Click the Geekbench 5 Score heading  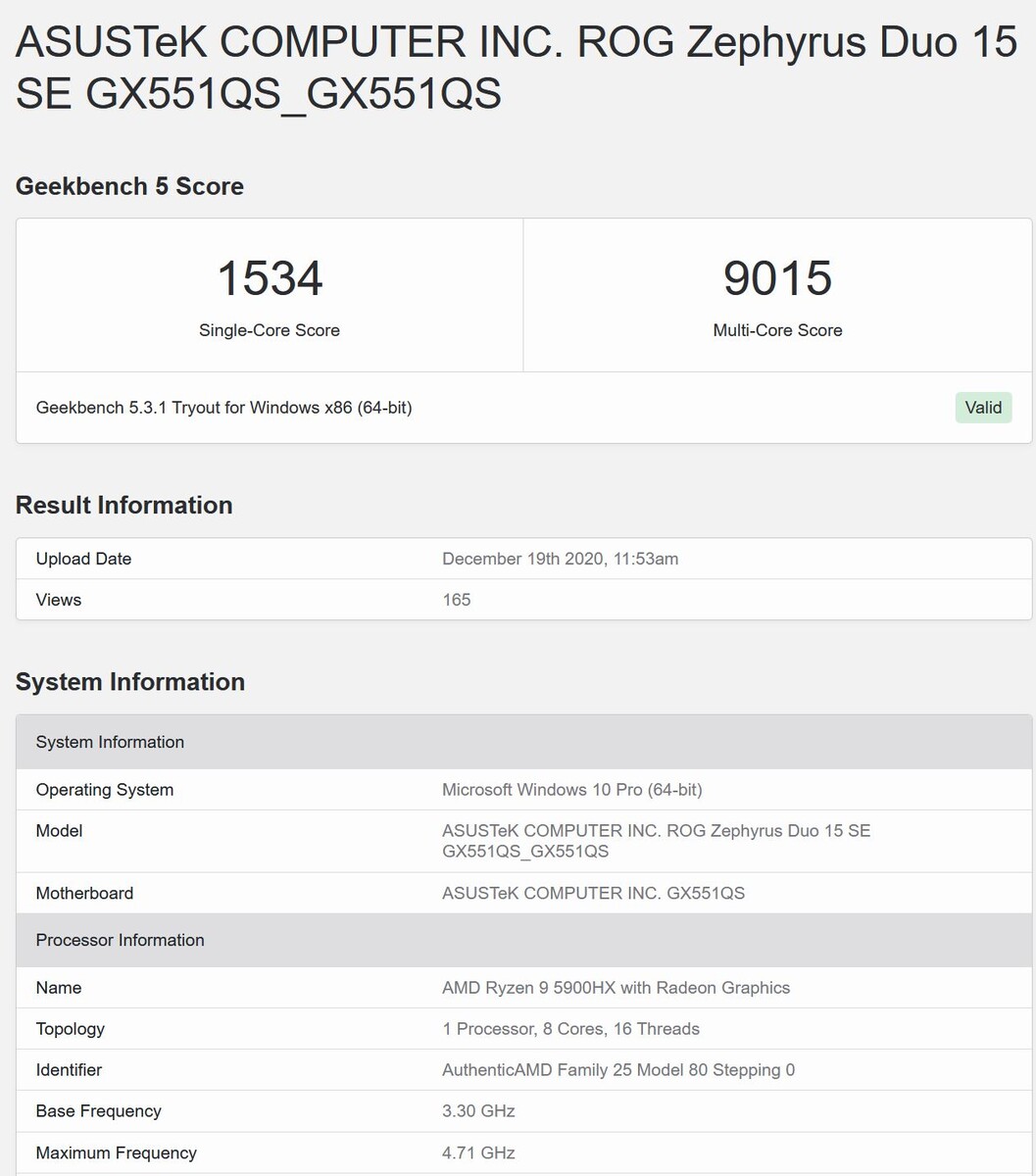129,186
